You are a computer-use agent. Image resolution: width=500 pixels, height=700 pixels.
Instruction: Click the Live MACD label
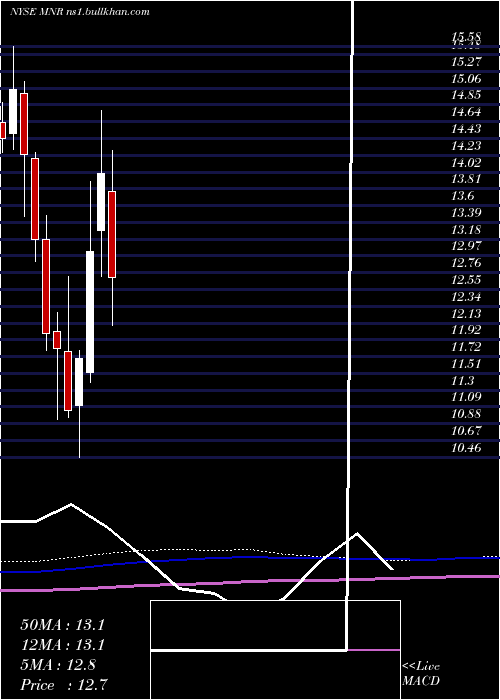(421, 674)
